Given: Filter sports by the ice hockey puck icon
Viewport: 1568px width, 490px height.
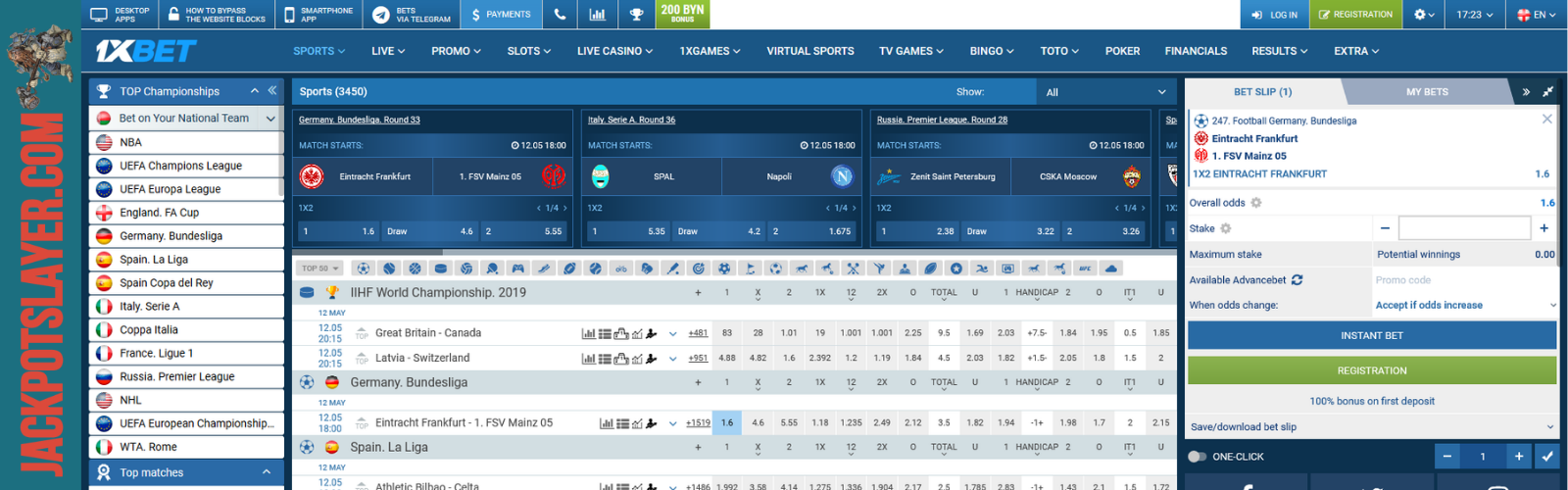Looking at the screenshot, I should 441,268.
